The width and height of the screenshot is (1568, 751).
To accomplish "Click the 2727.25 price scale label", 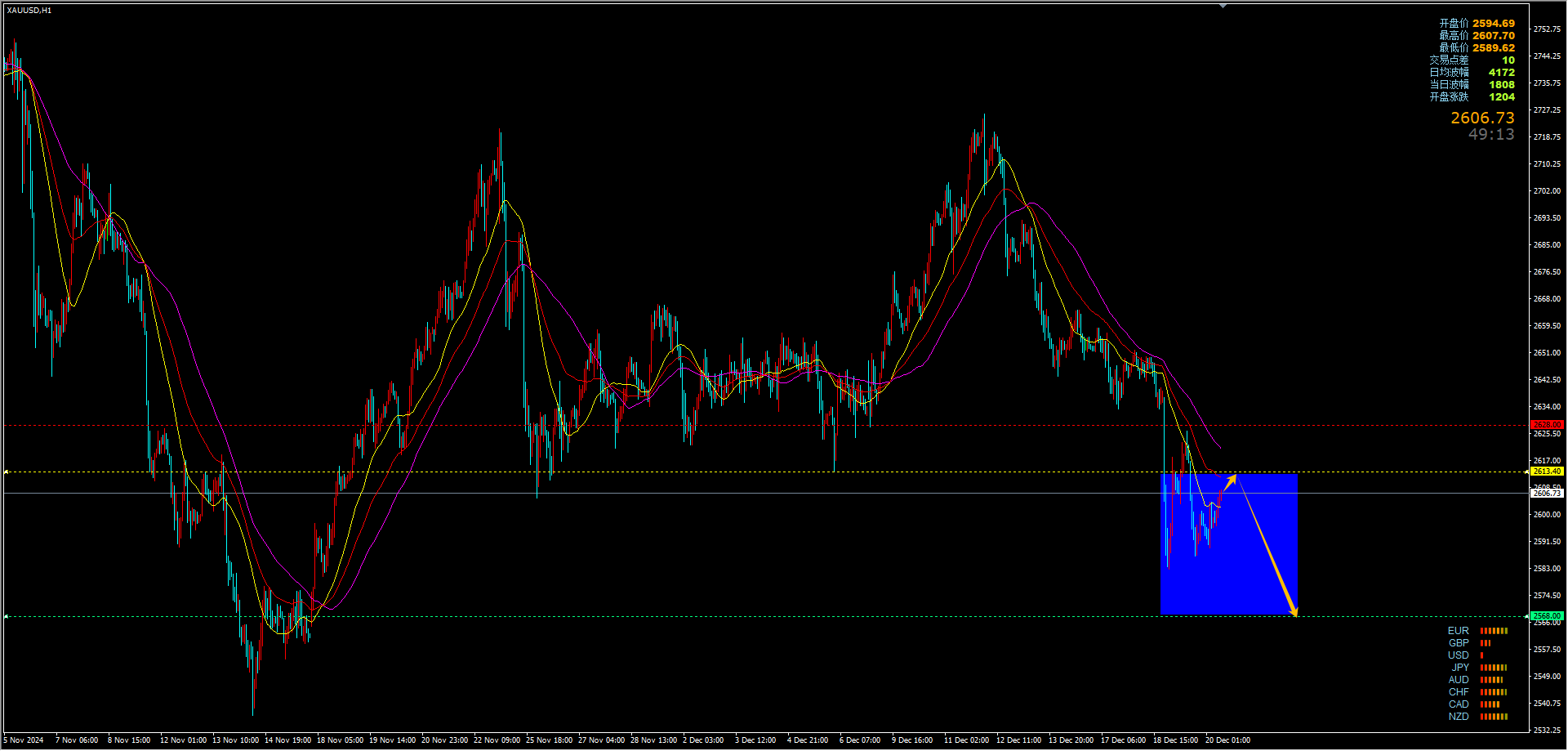I will 1547,110.
